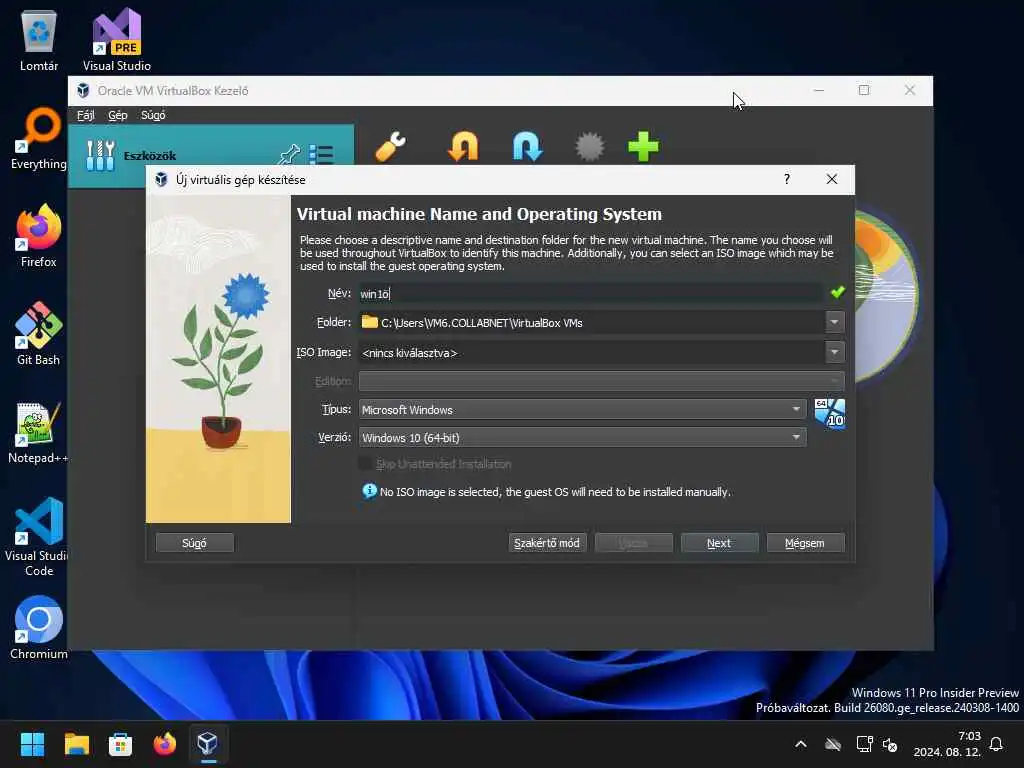Select the Everything search desktop icon
Image resolution: width=1024 pixels, height=768 pixels.
coord(39,139)
